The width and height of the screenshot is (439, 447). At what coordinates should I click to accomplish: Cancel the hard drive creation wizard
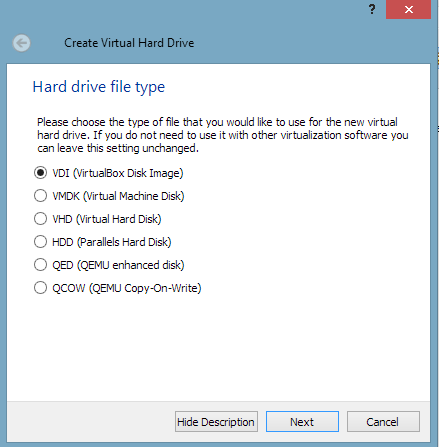click(x=383, y=422)
